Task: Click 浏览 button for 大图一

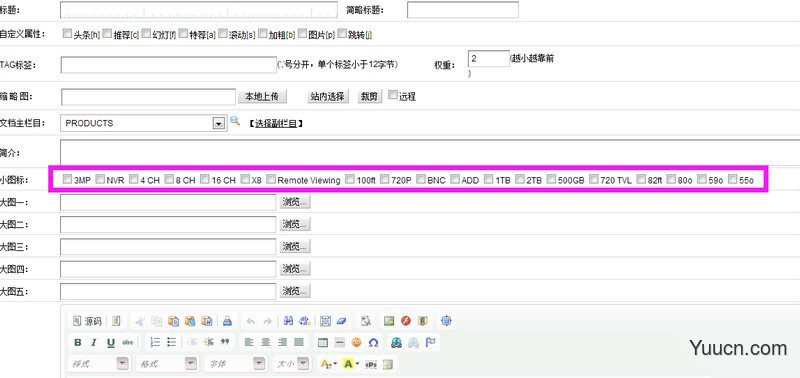Action: point(295,202)
